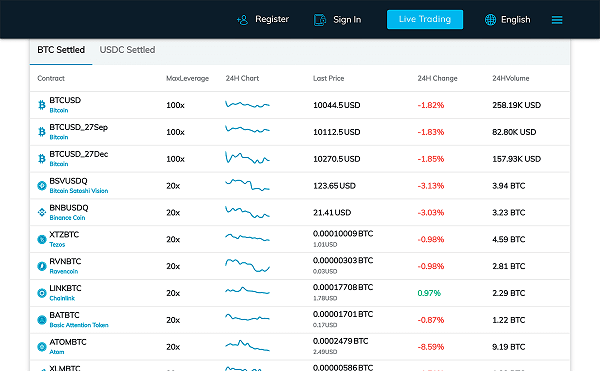Open the Register link
Screen dimensions: 600x371
point(272,19)
